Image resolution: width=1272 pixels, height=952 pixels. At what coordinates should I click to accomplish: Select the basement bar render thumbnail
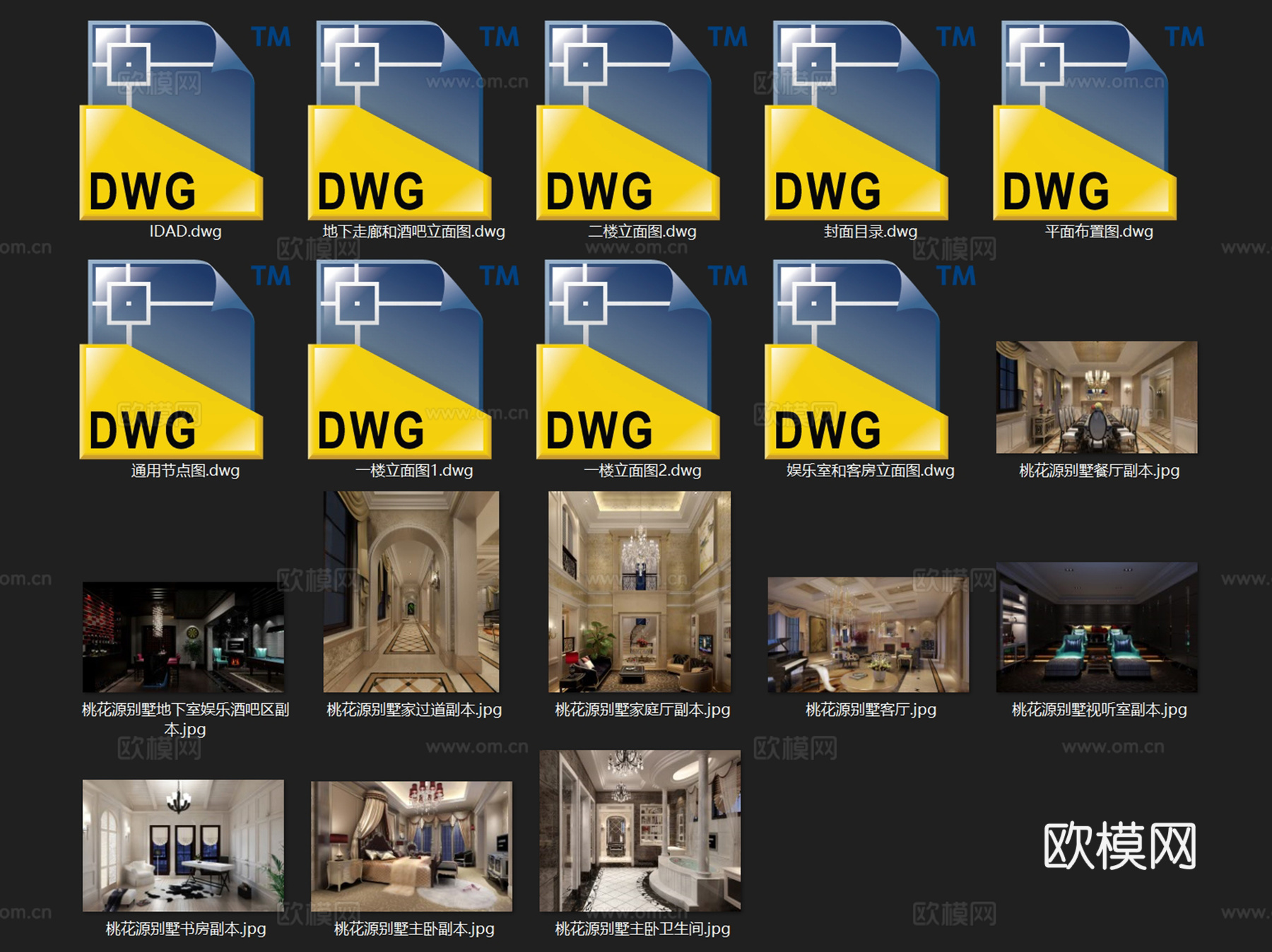click(184, 637)
